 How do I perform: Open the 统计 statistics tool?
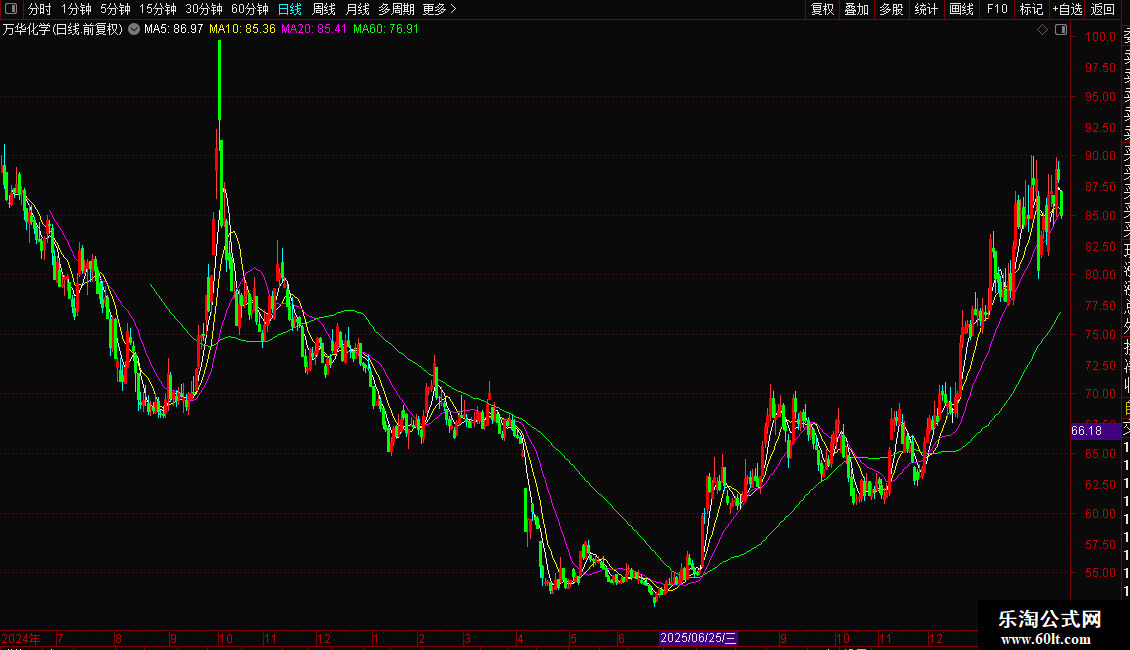(926, 9)
